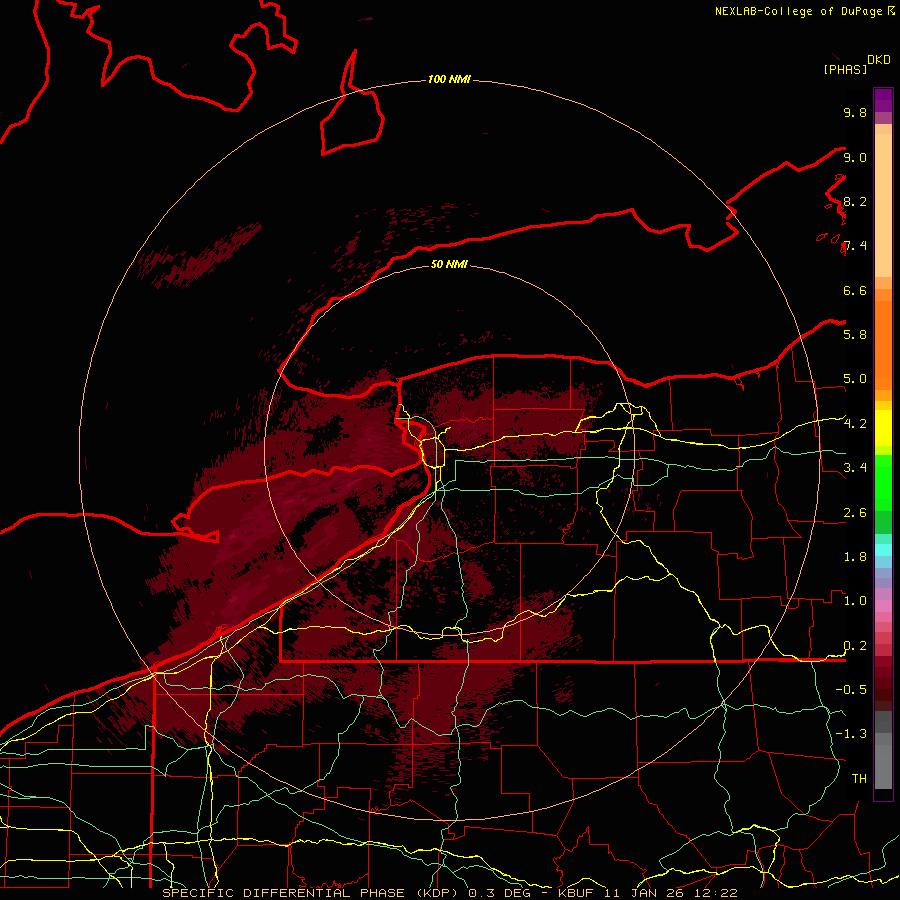
Task: Click the 5.0 color scale value
Action: coord(855,379)
